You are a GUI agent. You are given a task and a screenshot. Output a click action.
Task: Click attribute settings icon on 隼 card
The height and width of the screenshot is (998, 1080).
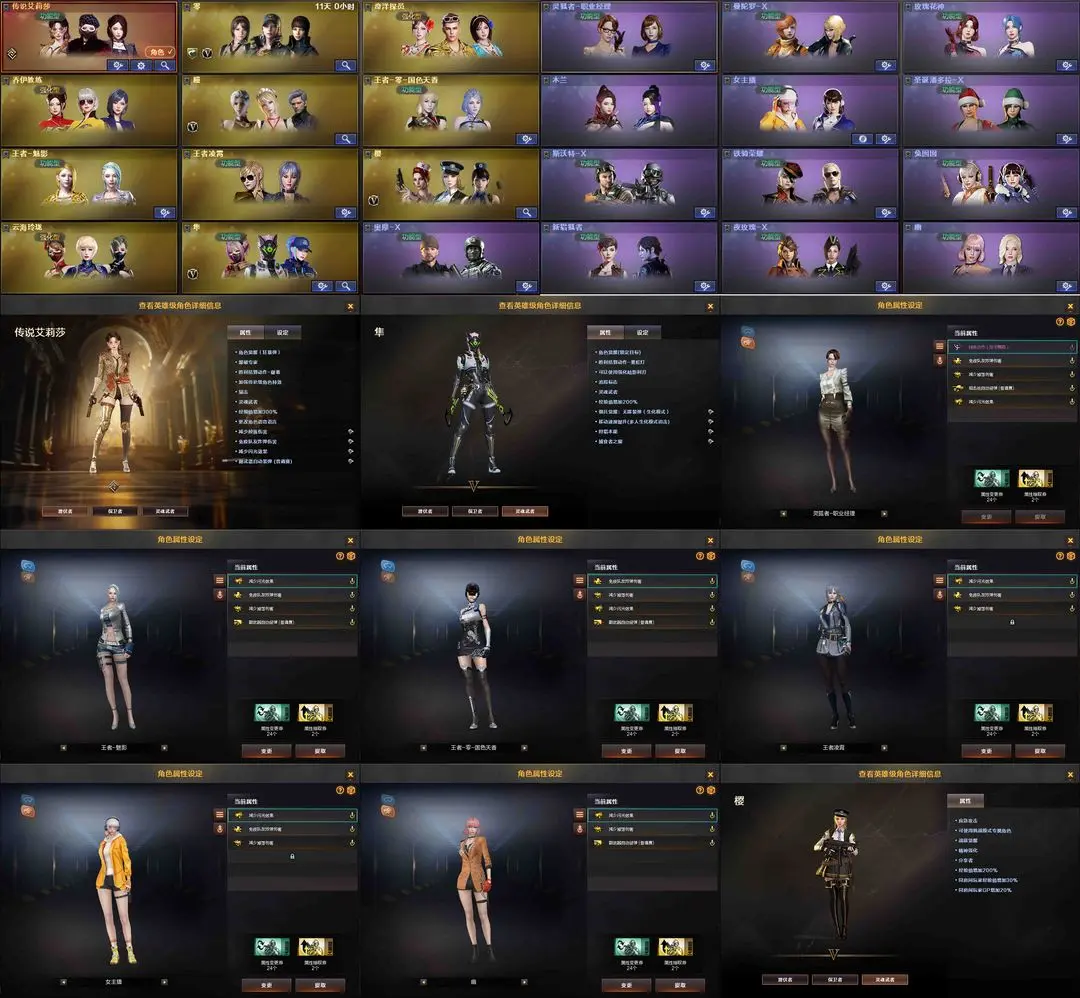[x=322, y=287]
